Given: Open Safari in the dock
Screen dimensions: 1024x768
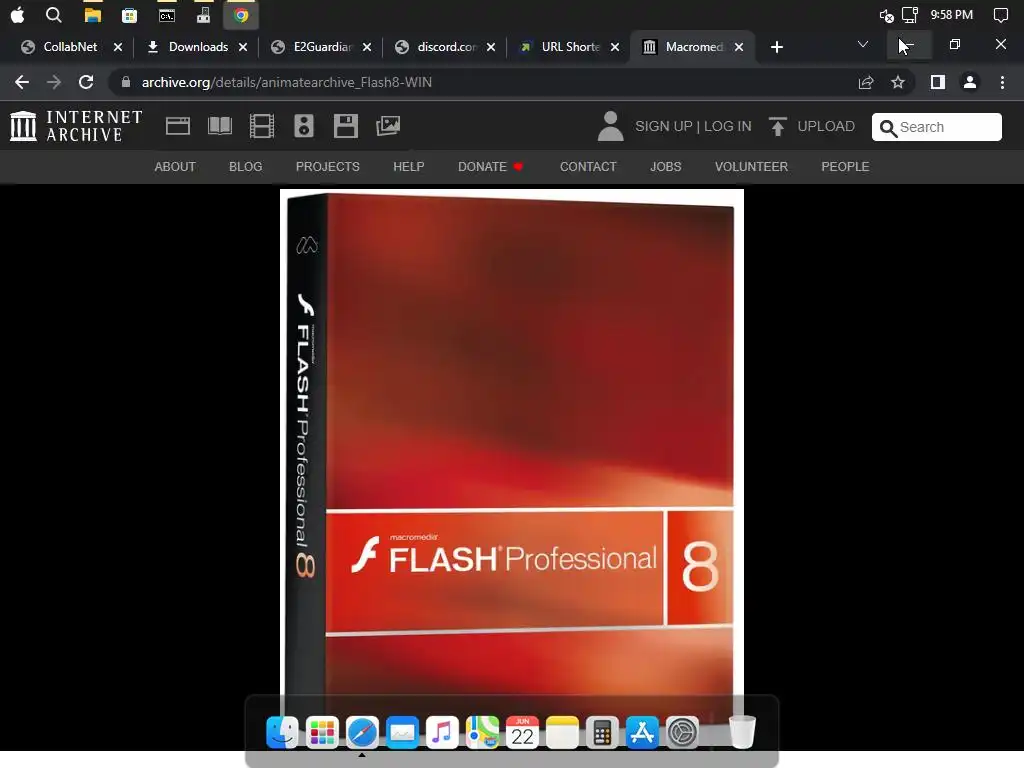Looking at the screenshot, I should pyautogui.click(x=362, y=732).
